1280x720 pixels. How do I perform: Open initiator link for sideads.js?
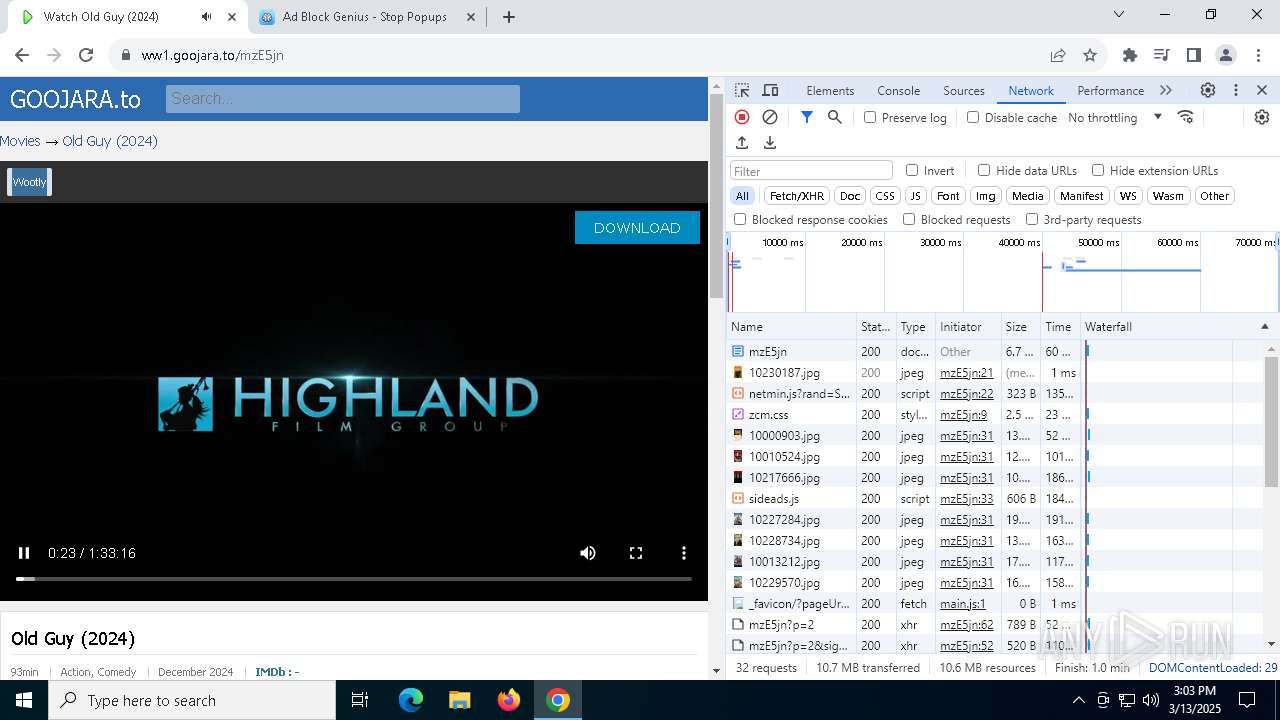967,498
